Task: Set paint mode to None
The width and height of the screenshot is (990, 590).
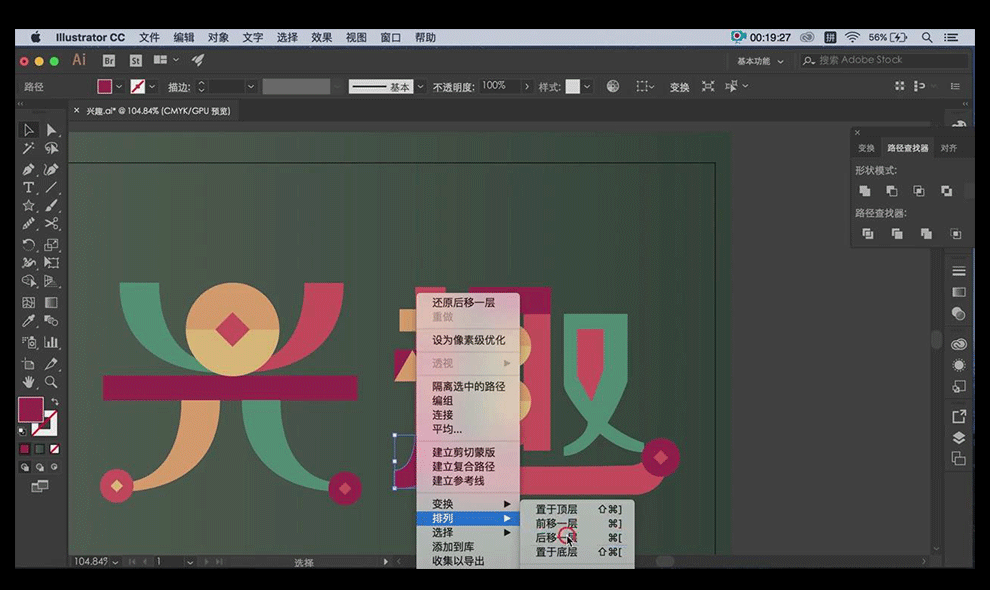Action: pos(54,449)
